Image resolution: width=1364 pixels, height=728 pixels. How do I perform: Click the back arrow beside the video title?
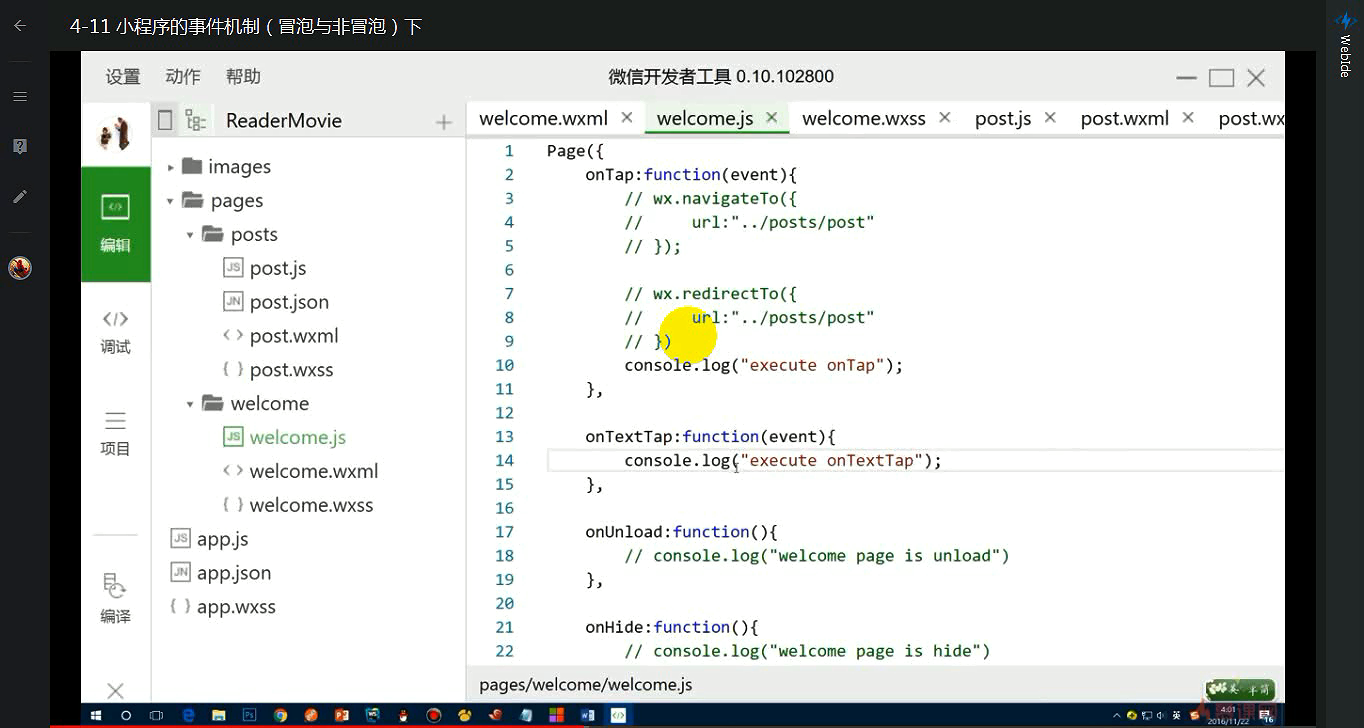19,26
